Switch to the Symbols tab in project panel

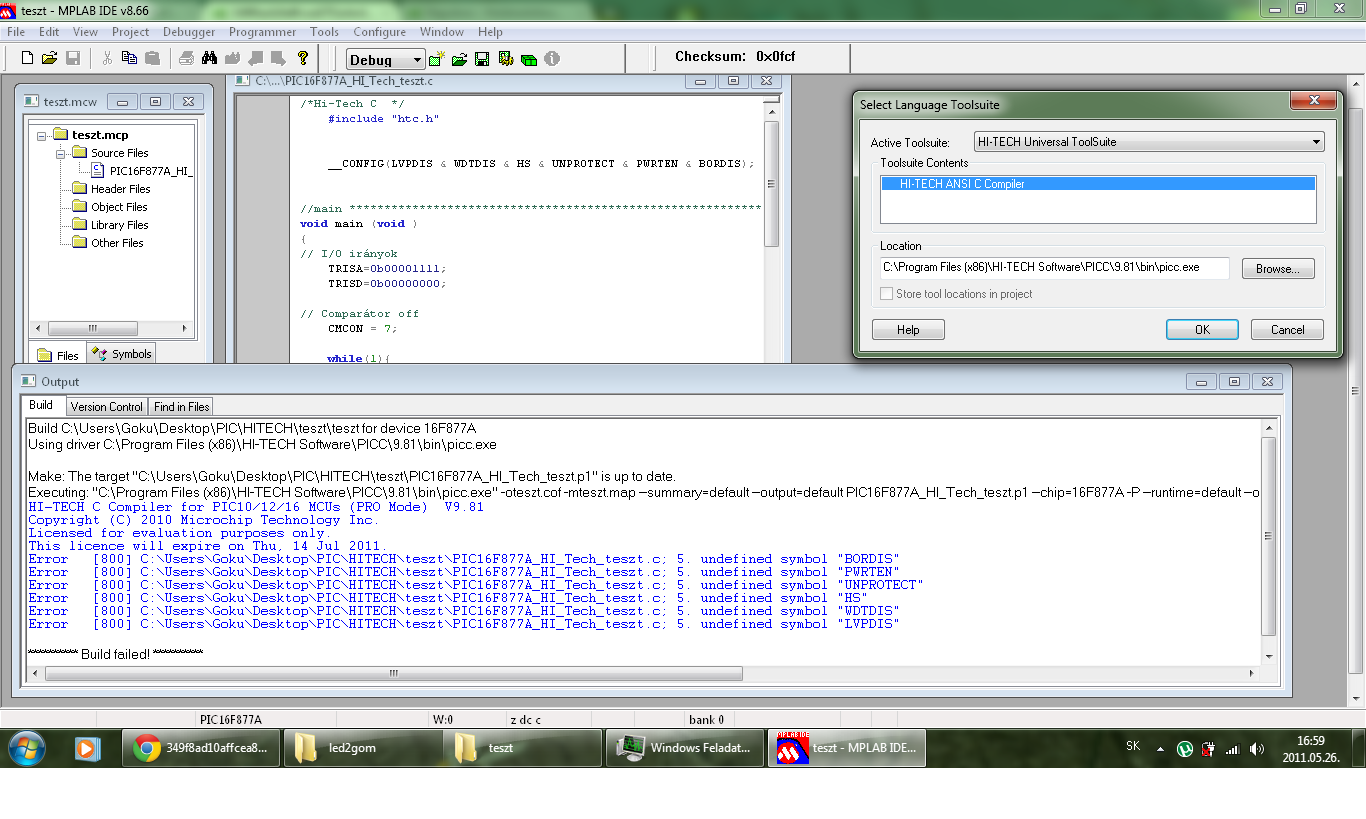122,354
